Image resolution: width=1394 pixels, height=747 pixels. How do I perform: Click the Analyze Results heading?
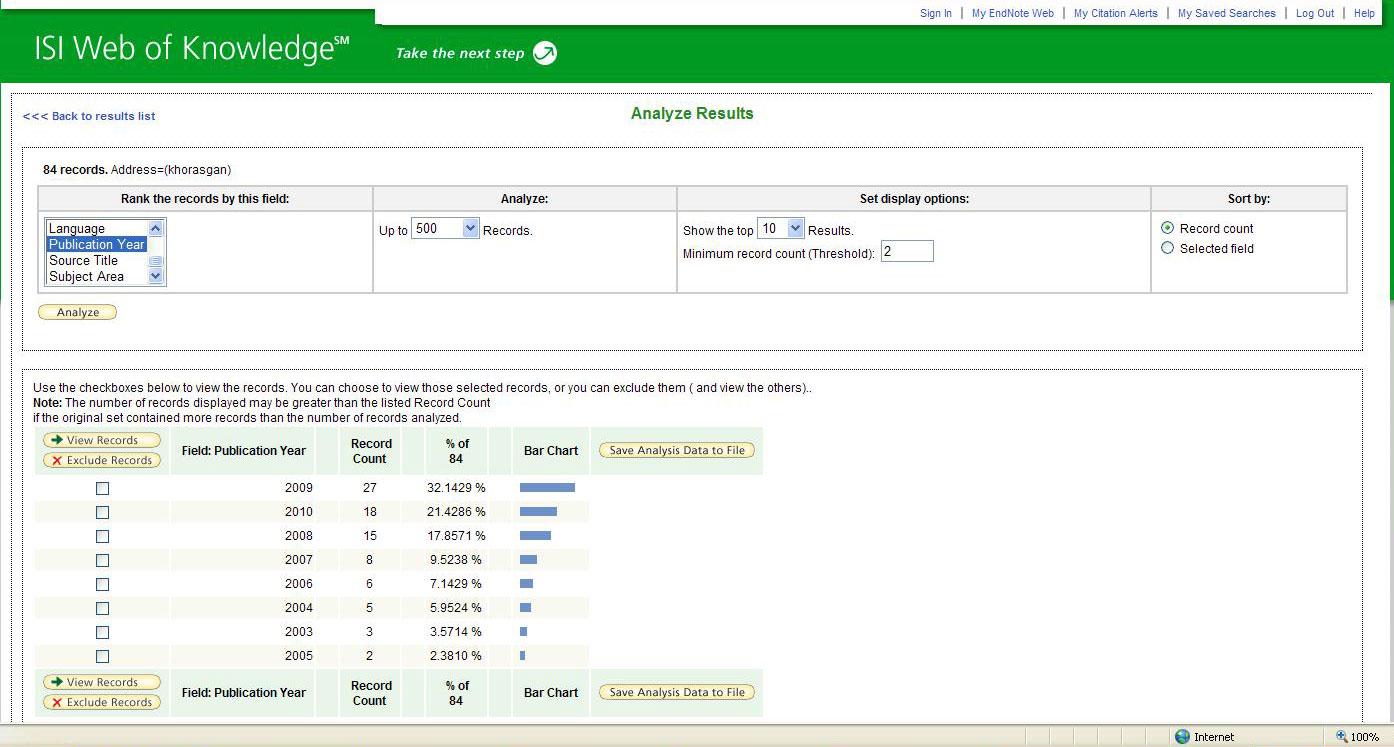pos(692,114)
